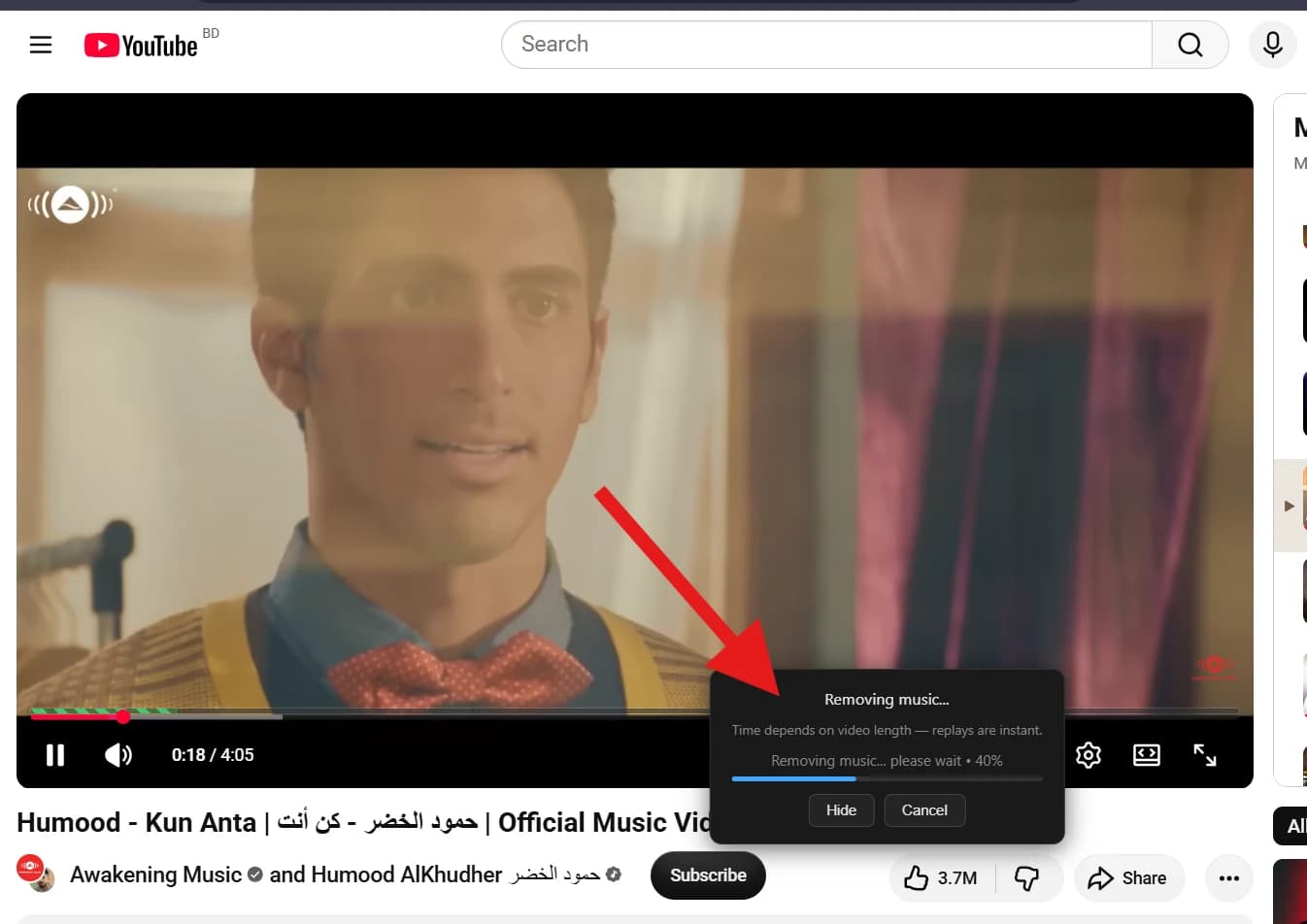Viewport: 1307px width, 924px height.
Task: Dislike the video
Action: pyautogui.click(x=1027, y=878)
